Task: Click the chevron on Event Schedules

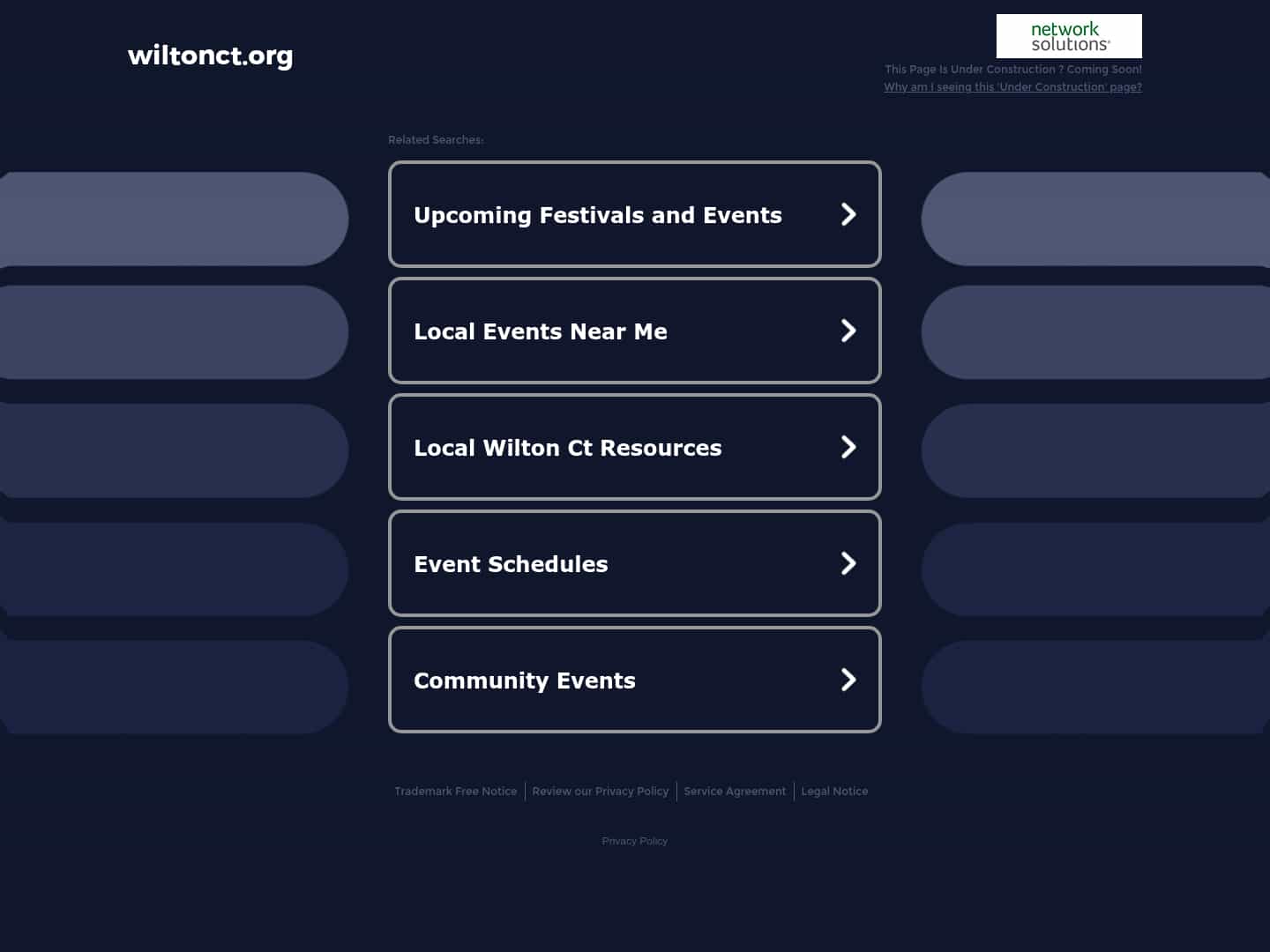Action: click(848, 563)
